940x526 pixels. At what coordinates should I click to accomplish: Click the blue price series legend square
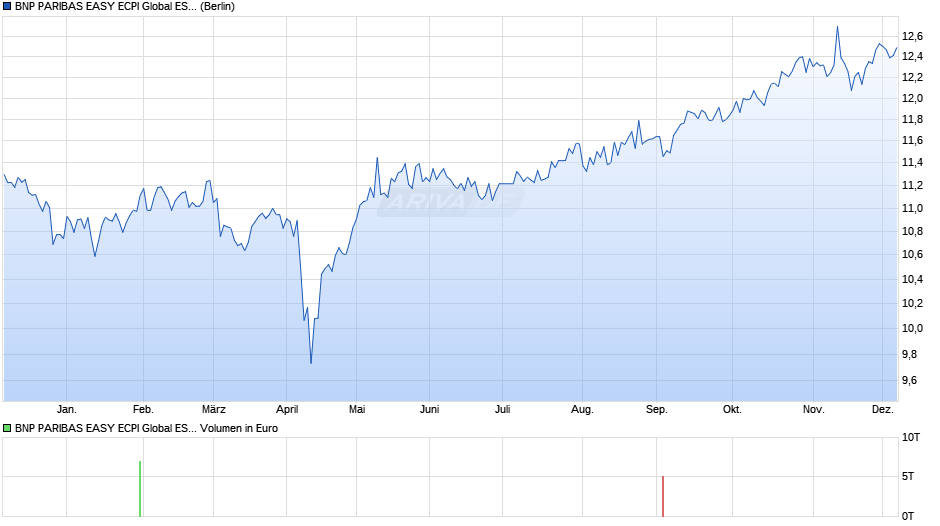7,7
